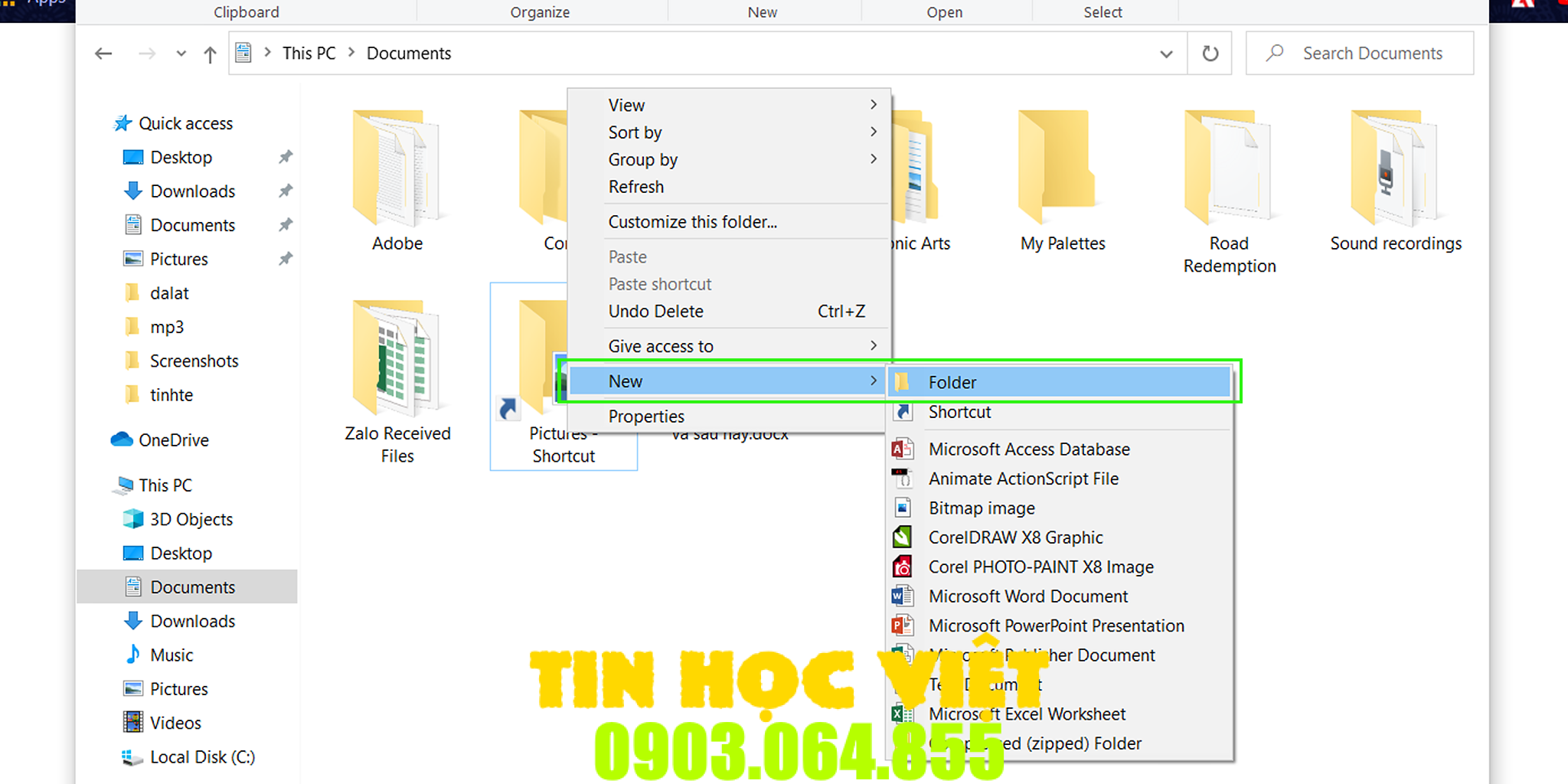Screen dimensions: 1568x784
Task: Click Properties in the context menu
Action: [646, 416]
